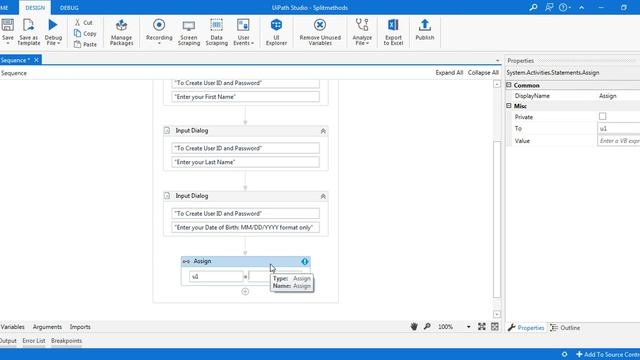Image resolution: width=640 pixels, height=360 pixels.
Task: Open Manage Packages
Action: point(122,32)
